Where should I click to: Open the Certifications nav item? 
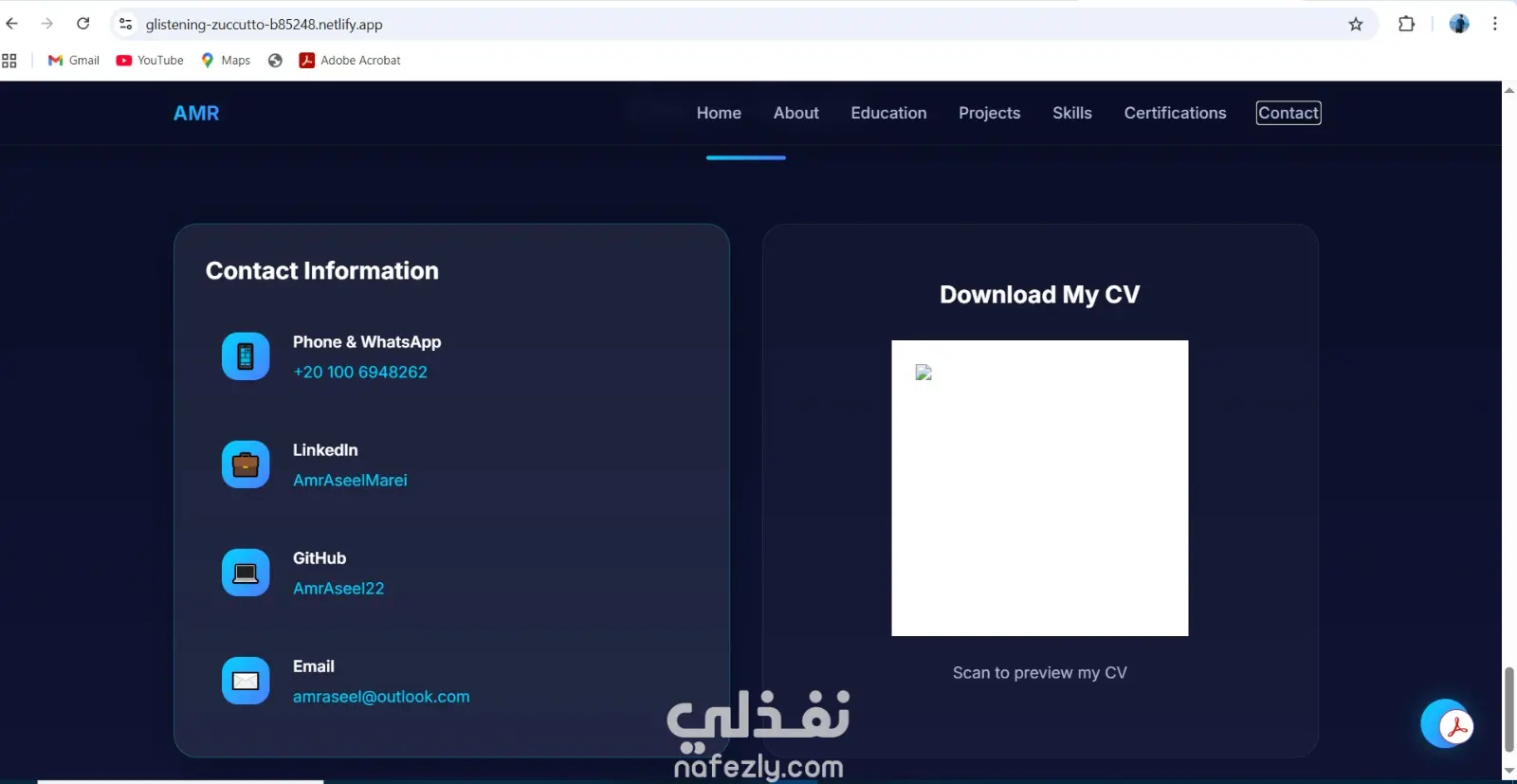point(1175,113)
